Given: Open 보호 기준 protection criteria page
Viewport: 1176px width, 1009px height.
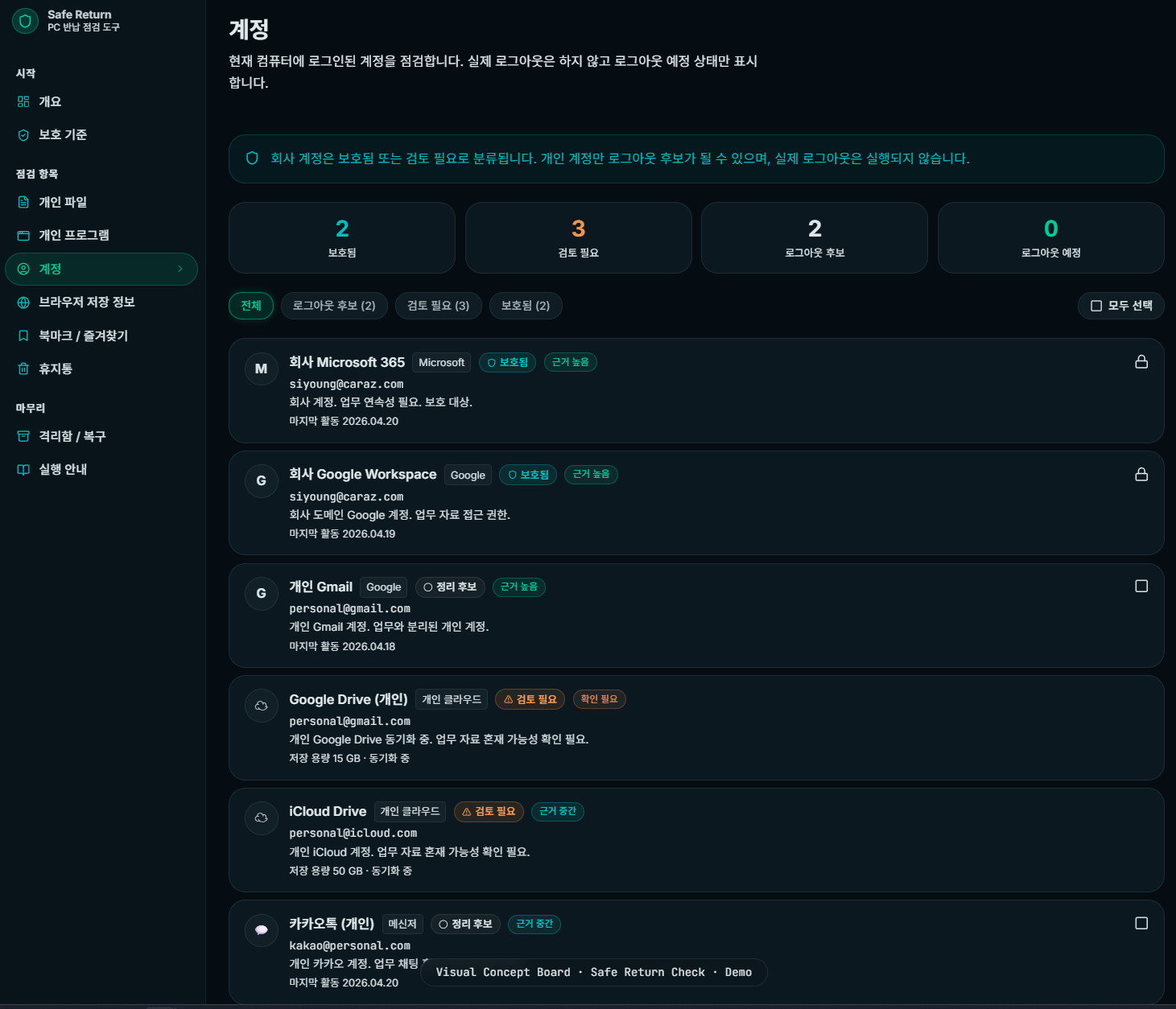Looking at the screenshot, I should click(62, 134).
